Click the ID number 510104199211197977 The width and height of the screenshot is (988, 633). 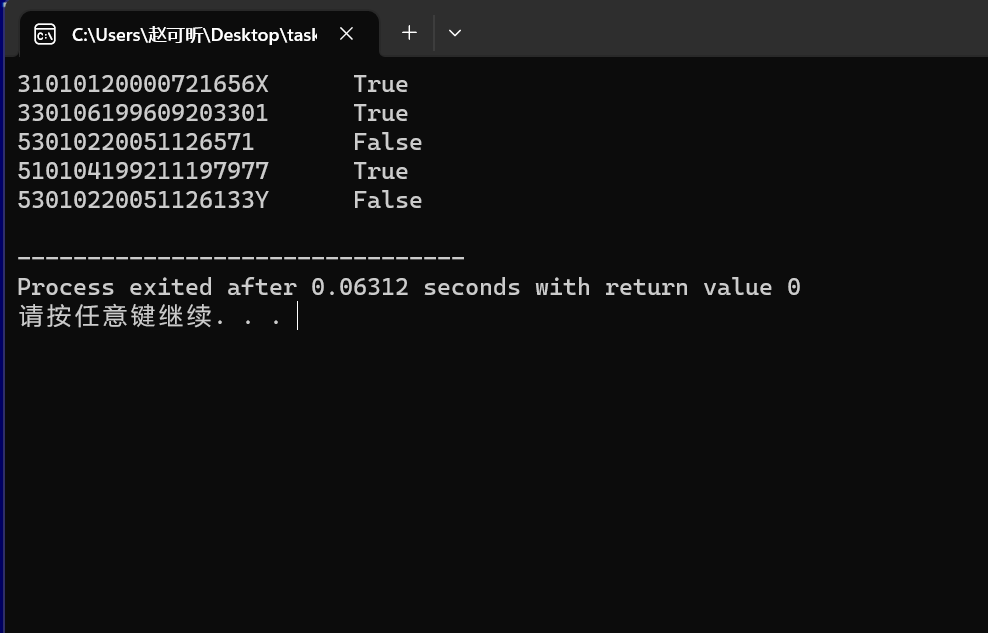coord(142,171)
